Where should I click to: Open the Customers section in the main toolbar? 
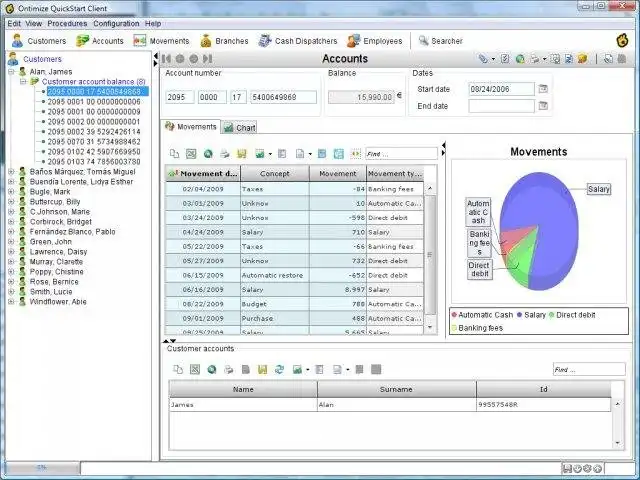point(39,41)
